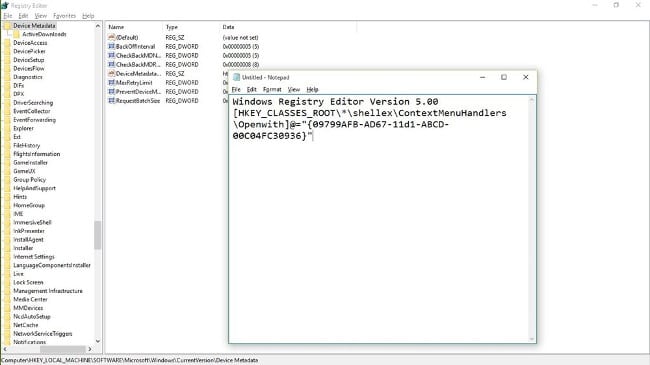
Task: Click the tree pane scroll left arrow
Action: coord(5,349)
